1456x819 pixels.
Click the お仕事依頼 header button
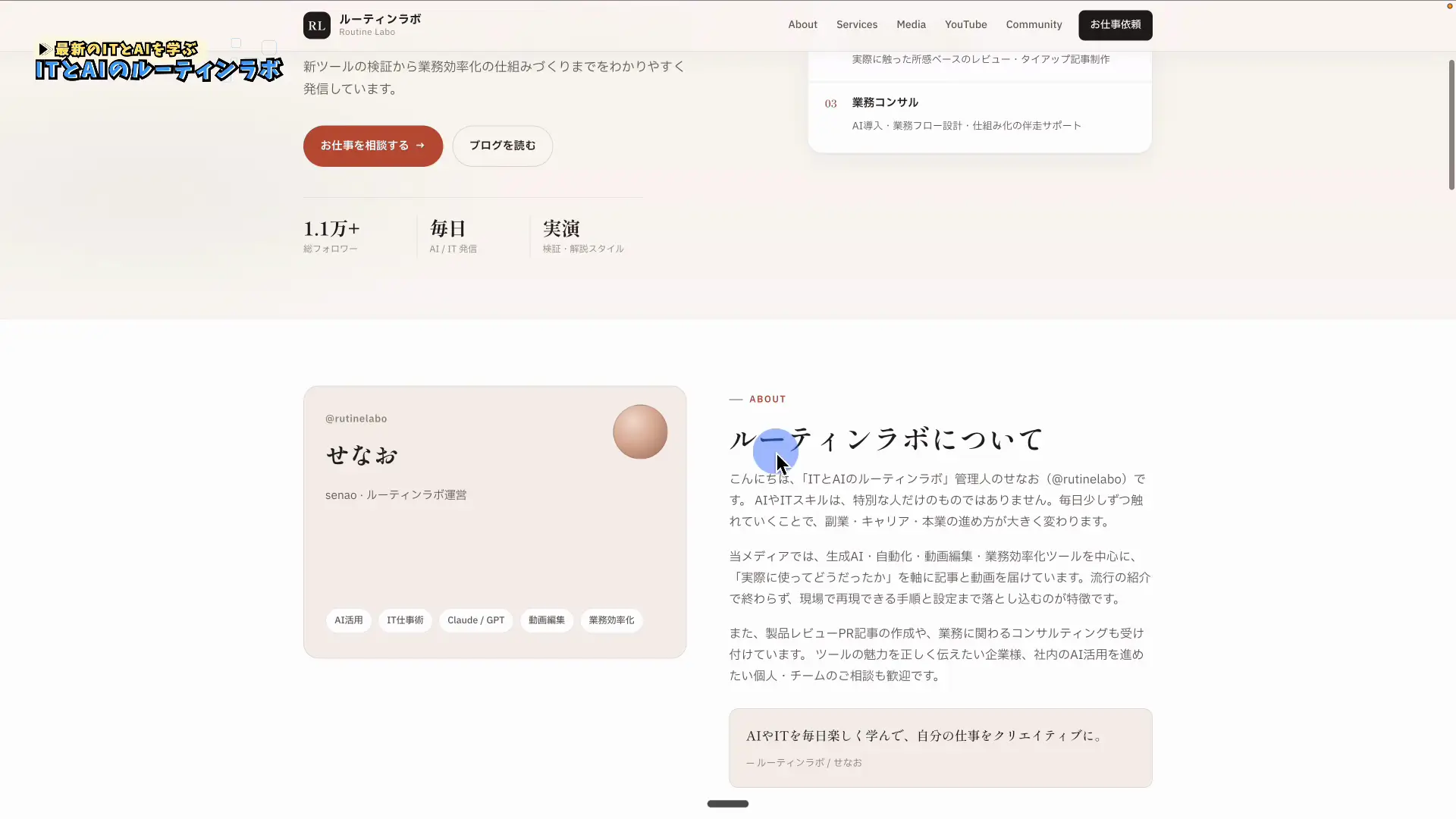click(x=1116, y=25)
